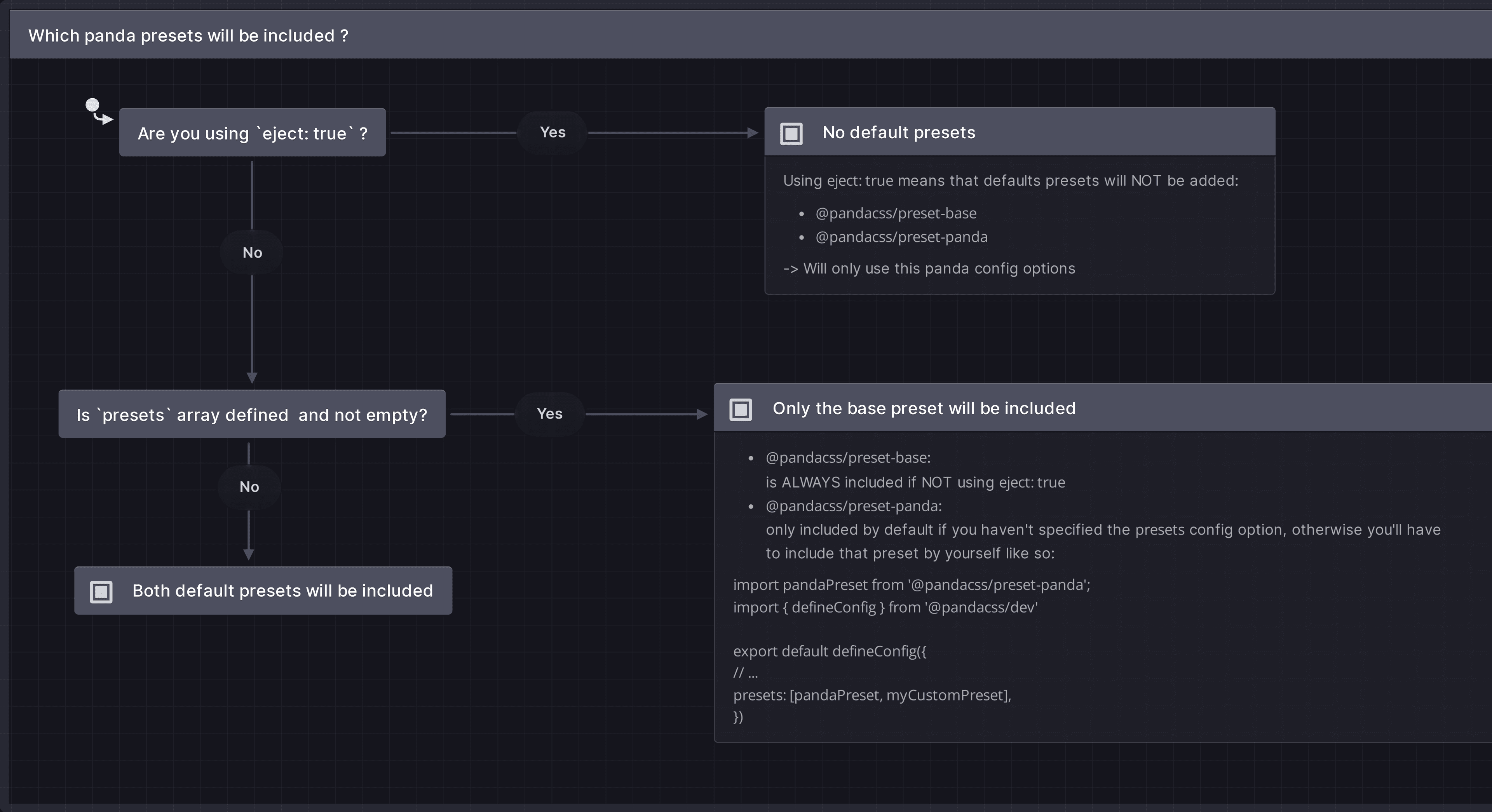Click the 'Which panda presets will be included ?' title bar
Viewport: 1492px width, 812px height.
coord(188,35)
